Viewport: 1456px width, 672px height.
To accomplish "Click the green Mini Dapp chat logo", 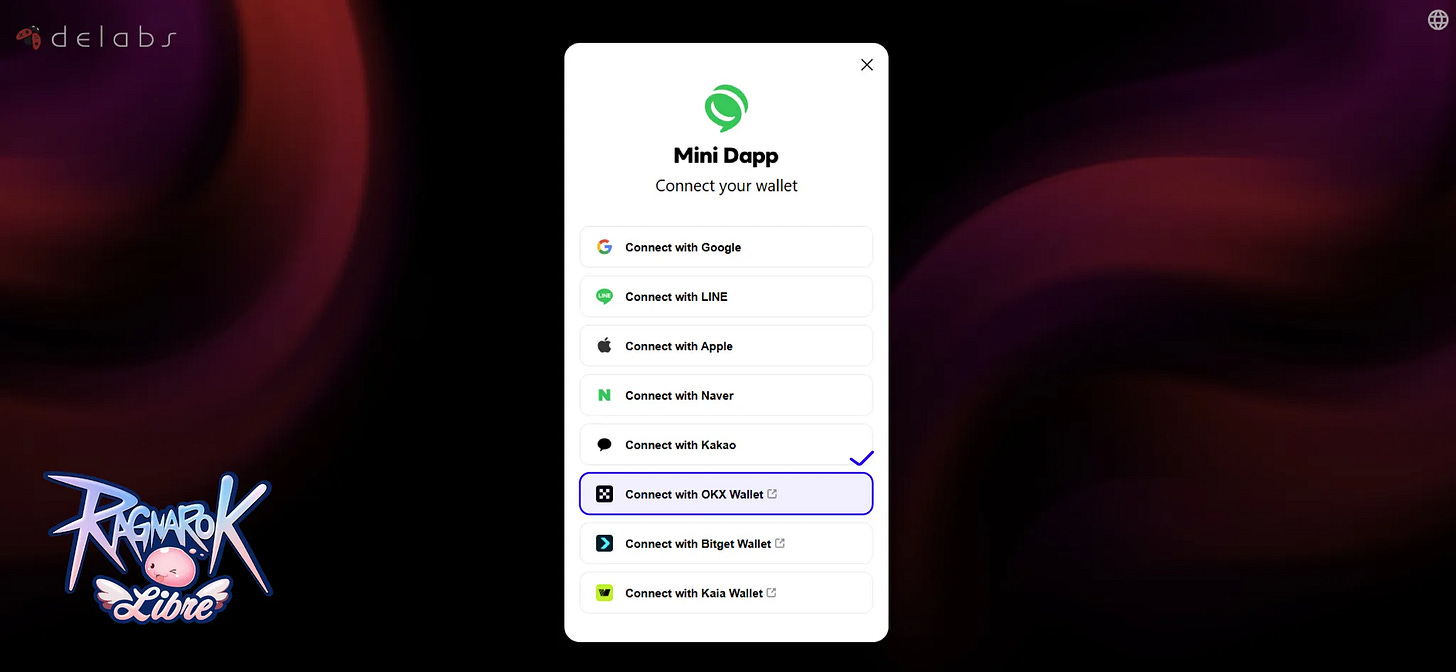I will click(x=726, y=109).
